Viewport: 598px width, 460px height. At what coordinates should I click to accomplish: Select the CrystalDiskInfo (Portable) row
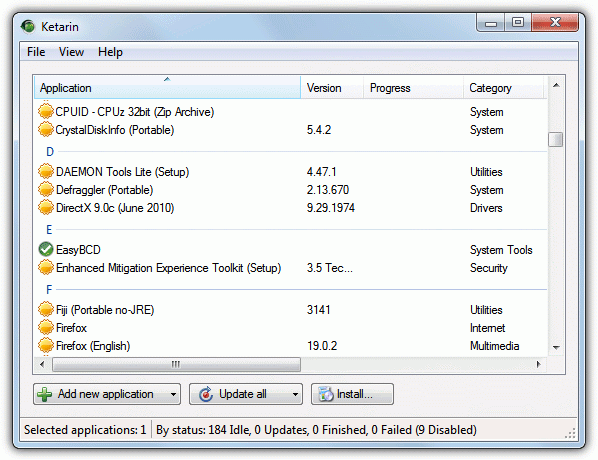click(291, 130)
